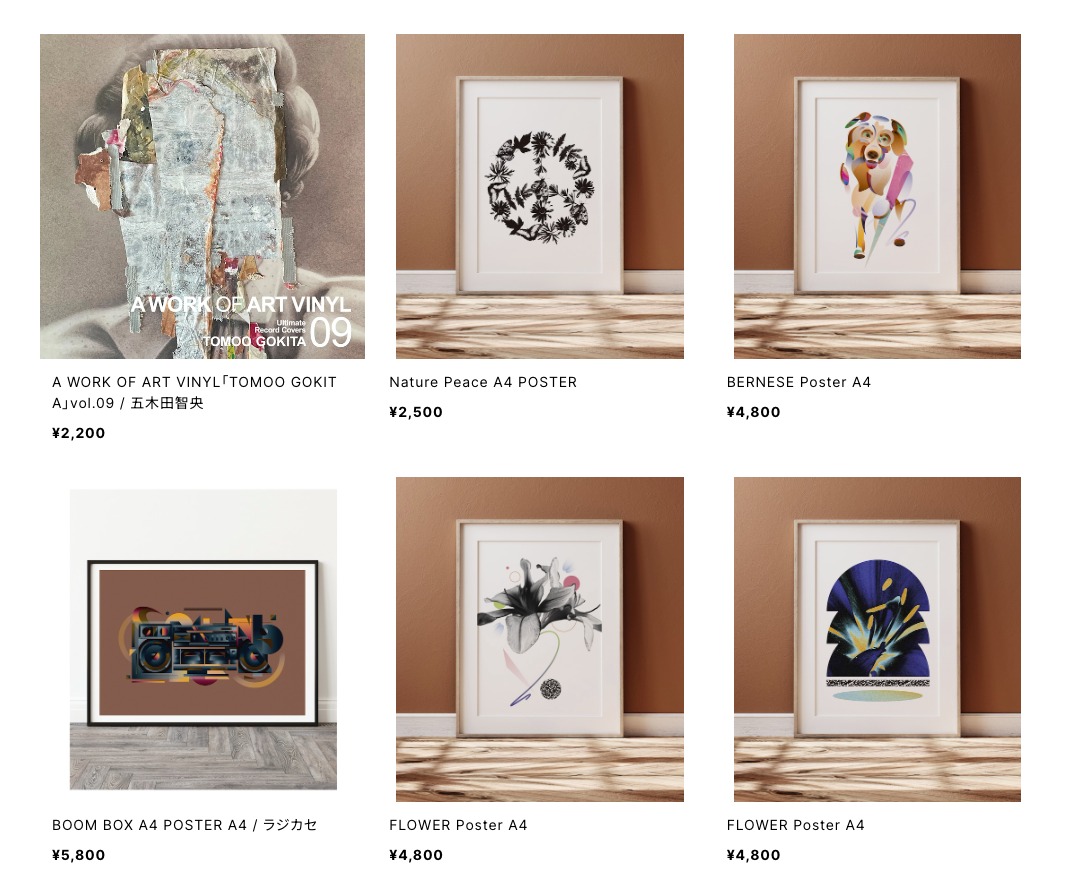Screen dimensions: 1065x888
Task: Click the Nature Peace poster thumbnail
Action: [540, 196]
